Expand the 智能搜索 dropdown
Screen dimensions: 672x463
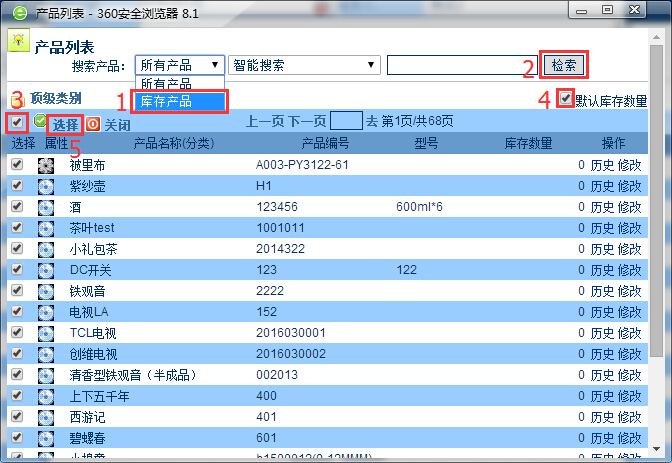click(304, 66)
